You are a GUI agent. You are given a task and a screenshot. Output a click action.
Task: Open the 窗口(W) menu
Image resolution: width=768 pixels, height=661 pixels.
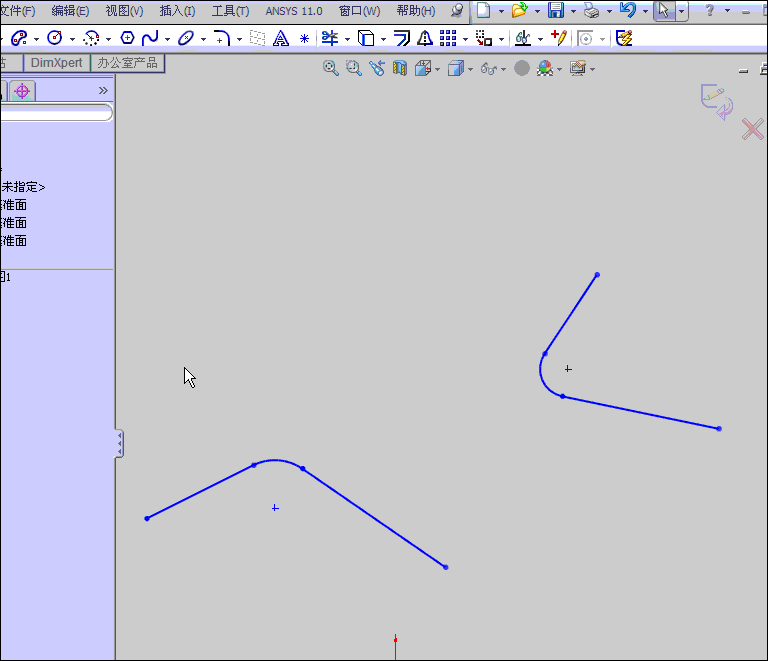[360, 11]
